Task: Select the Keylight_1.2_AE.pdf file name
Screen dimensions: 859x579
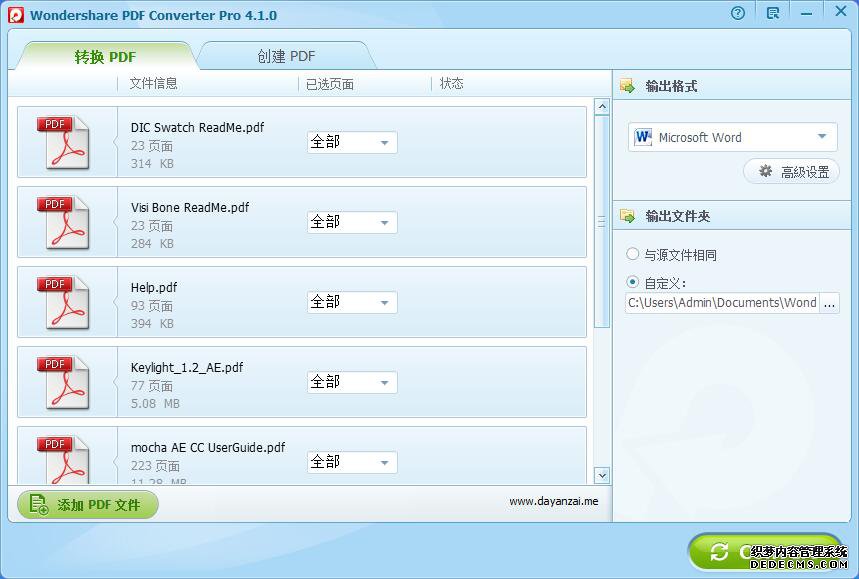Action: click(187, 368)
